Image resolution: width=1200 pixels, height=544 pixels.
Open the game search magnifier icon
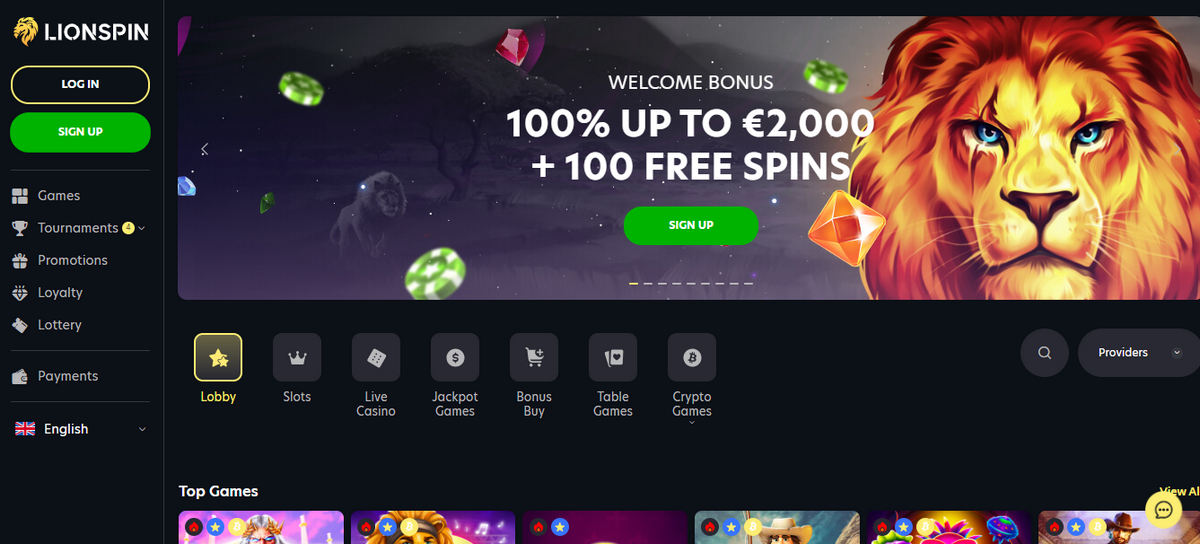(1045, 352)
